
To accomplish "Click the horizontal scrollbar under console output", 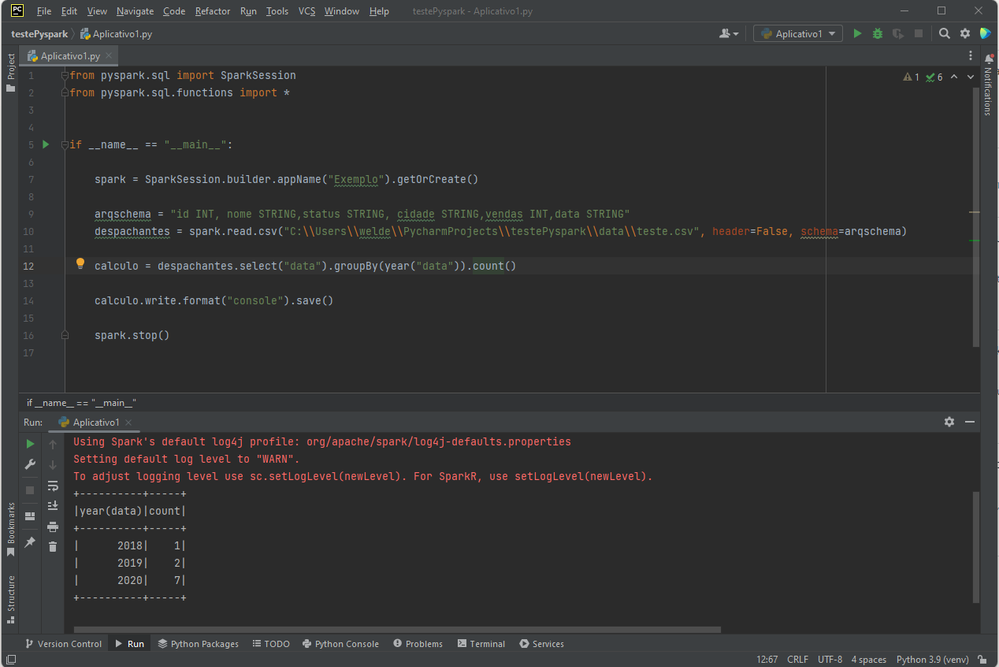I will [x=400, y=630].
